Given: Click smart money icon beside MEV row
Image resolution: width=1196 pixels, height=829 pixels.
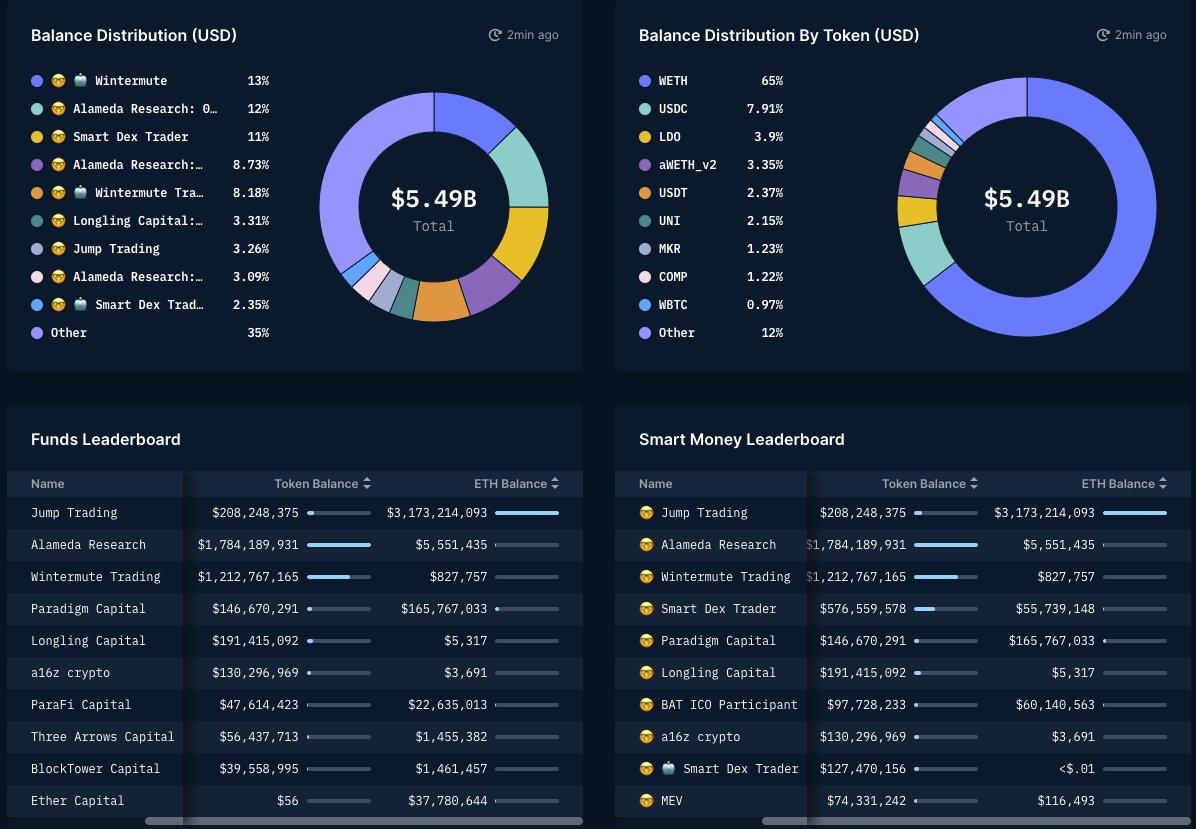Looking at the screenshot, I should click(646, 801).
